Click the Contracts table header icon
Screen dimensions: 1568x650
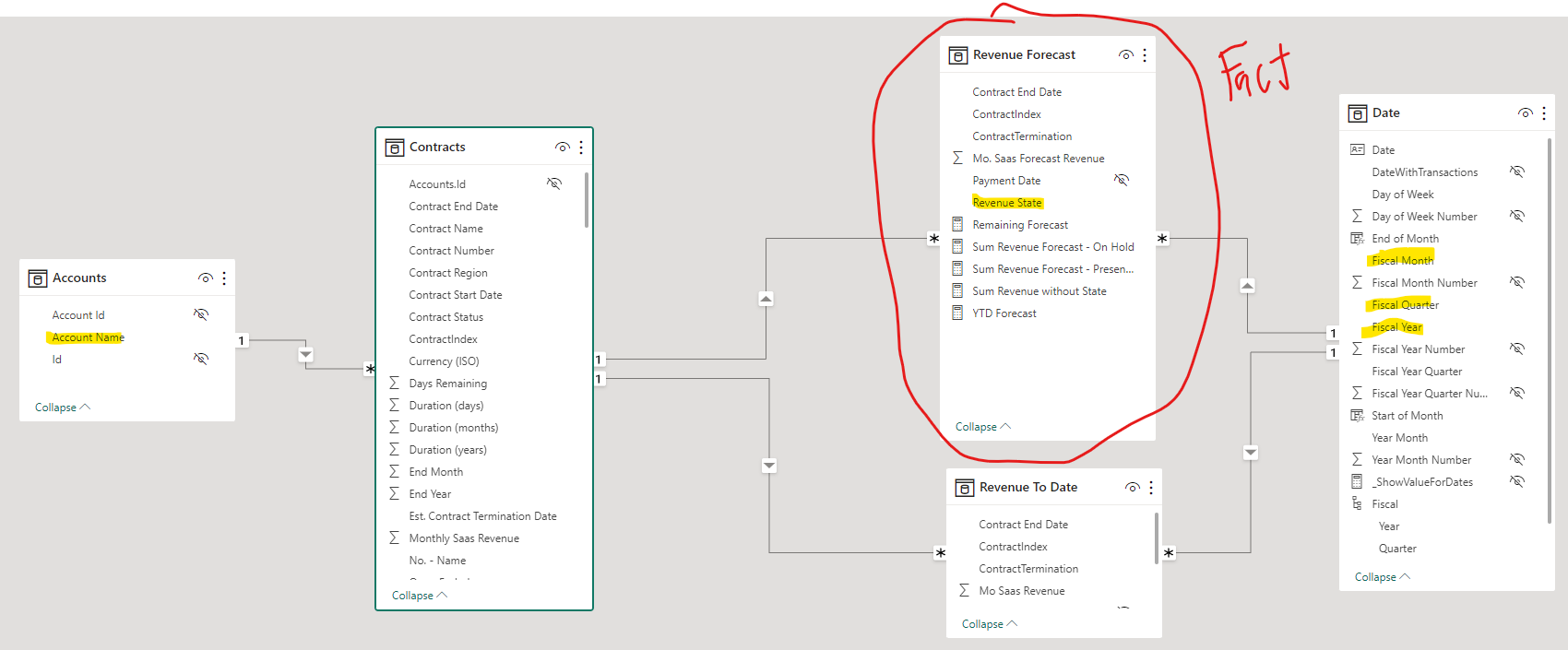tap(395, 148)
